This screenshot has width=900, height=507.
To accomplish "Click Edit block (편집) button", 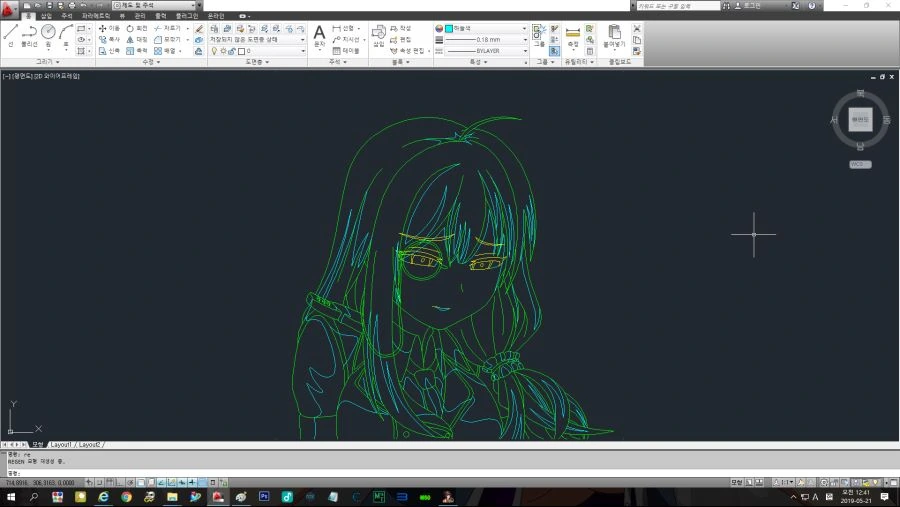I will 400,40.
